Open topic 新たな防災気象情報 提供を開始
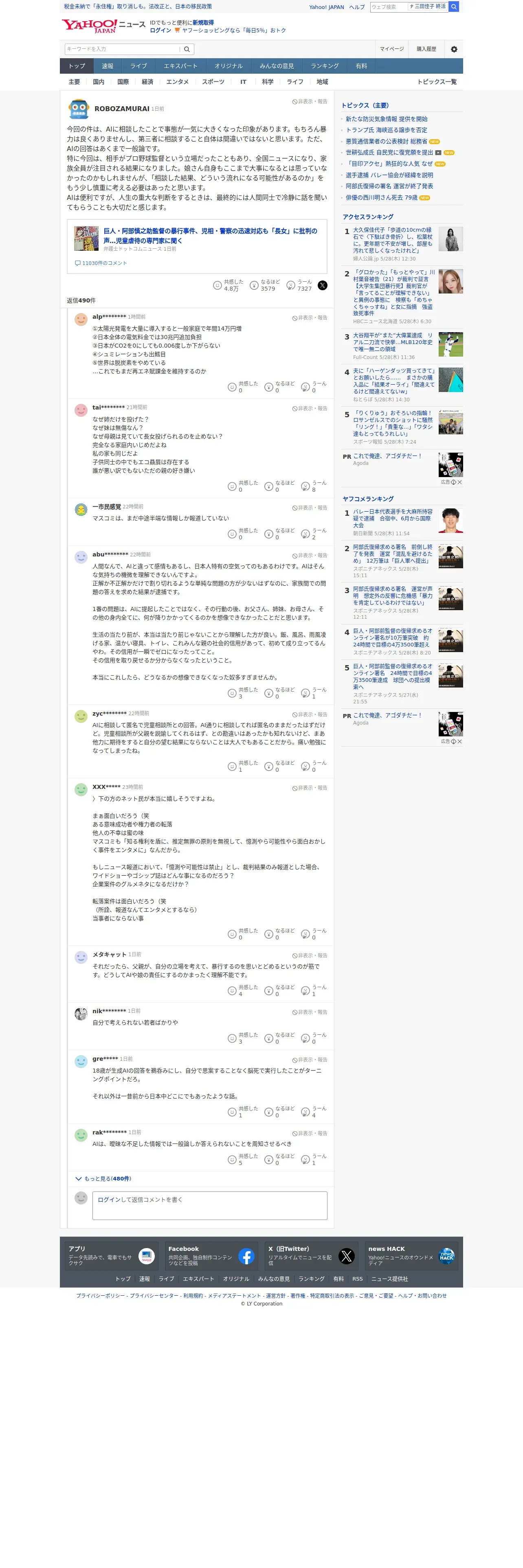The width and height of the screenshot is (523, 1568). pos(387,119)
